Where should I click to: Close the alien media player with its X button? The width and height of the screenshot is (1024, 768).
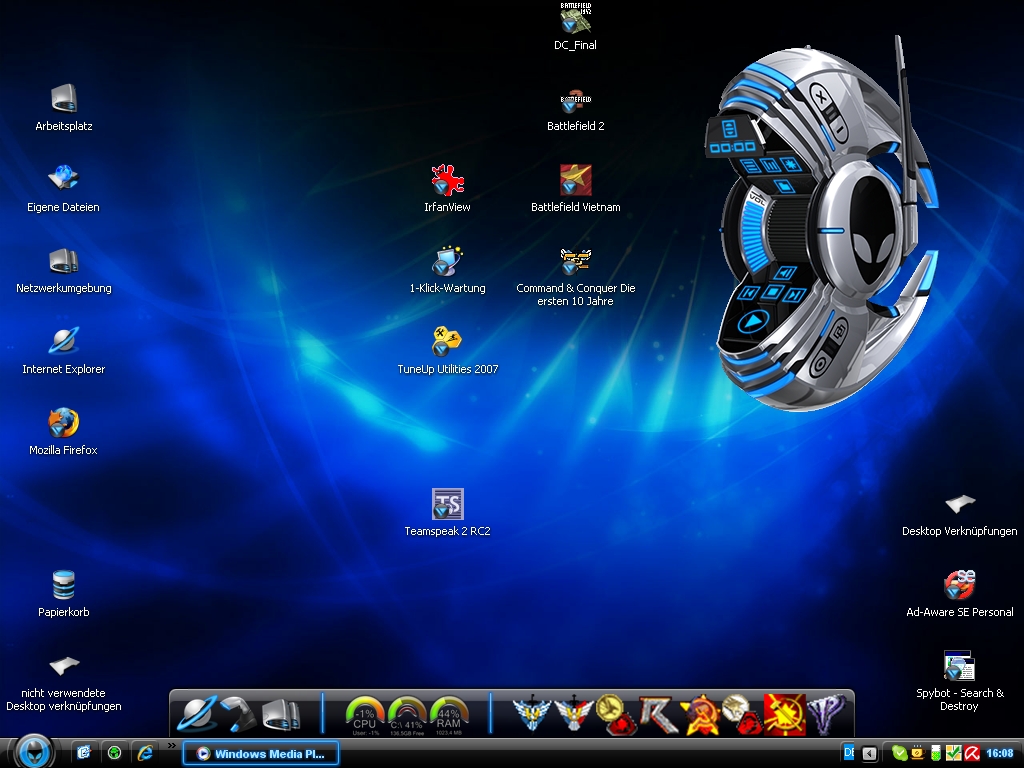coord(820,97)
